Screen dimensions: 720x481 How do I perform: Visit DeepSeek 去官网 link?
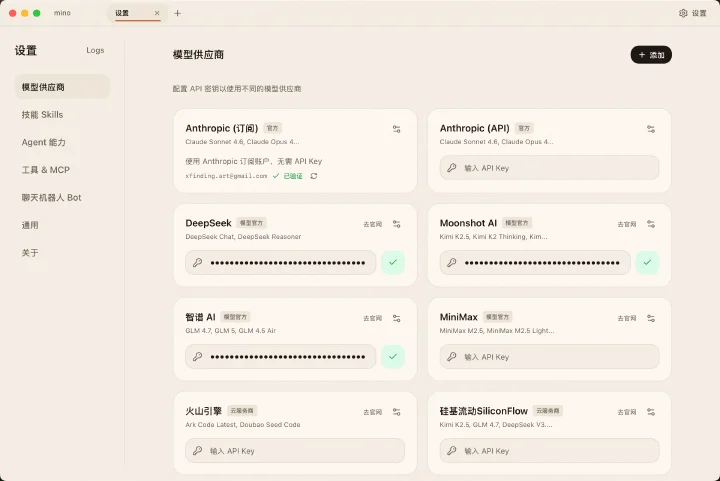(372, 224)
